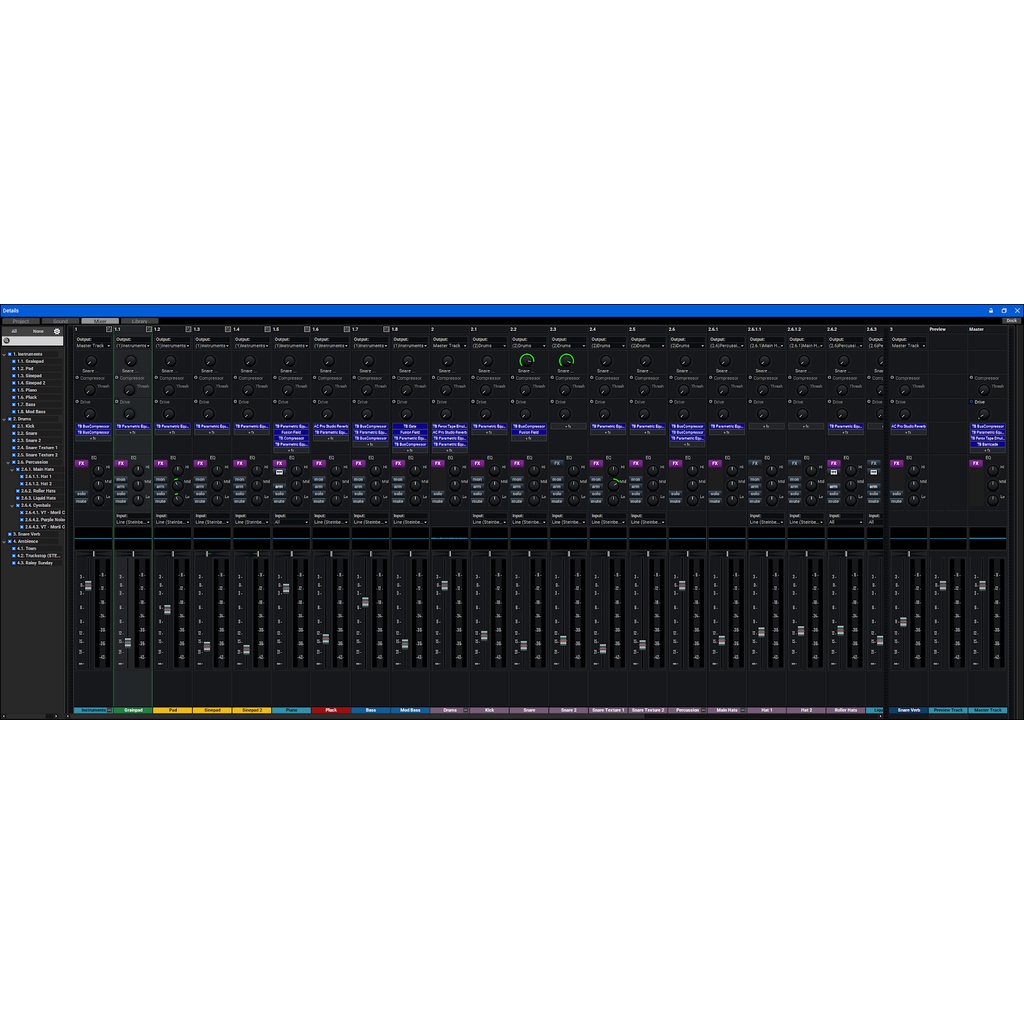Click the small square icon atop strip 1.6

tap(347, 329)
